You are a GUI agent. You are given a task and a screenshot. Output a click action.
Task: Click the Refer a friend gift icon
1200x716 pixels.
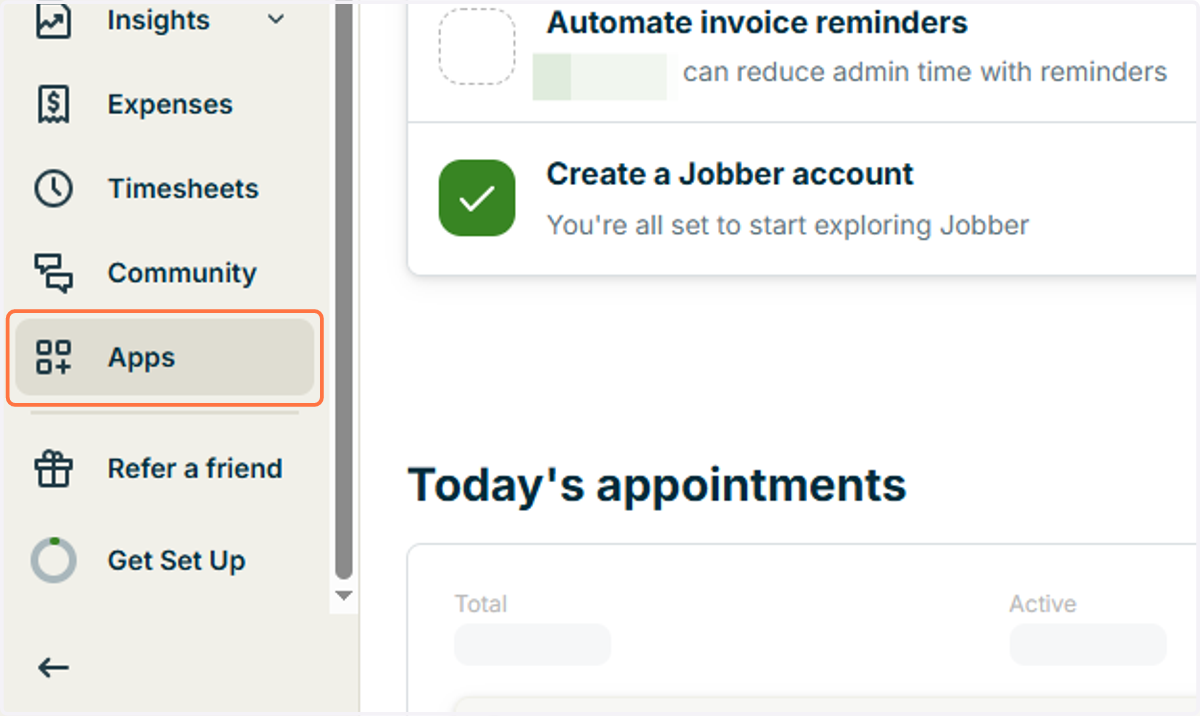point(53,468)
